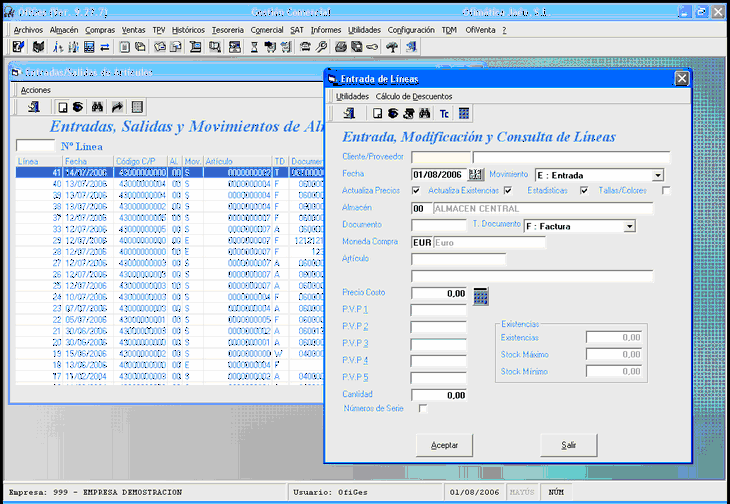Open the Ventas menu

tap(134, 30)
